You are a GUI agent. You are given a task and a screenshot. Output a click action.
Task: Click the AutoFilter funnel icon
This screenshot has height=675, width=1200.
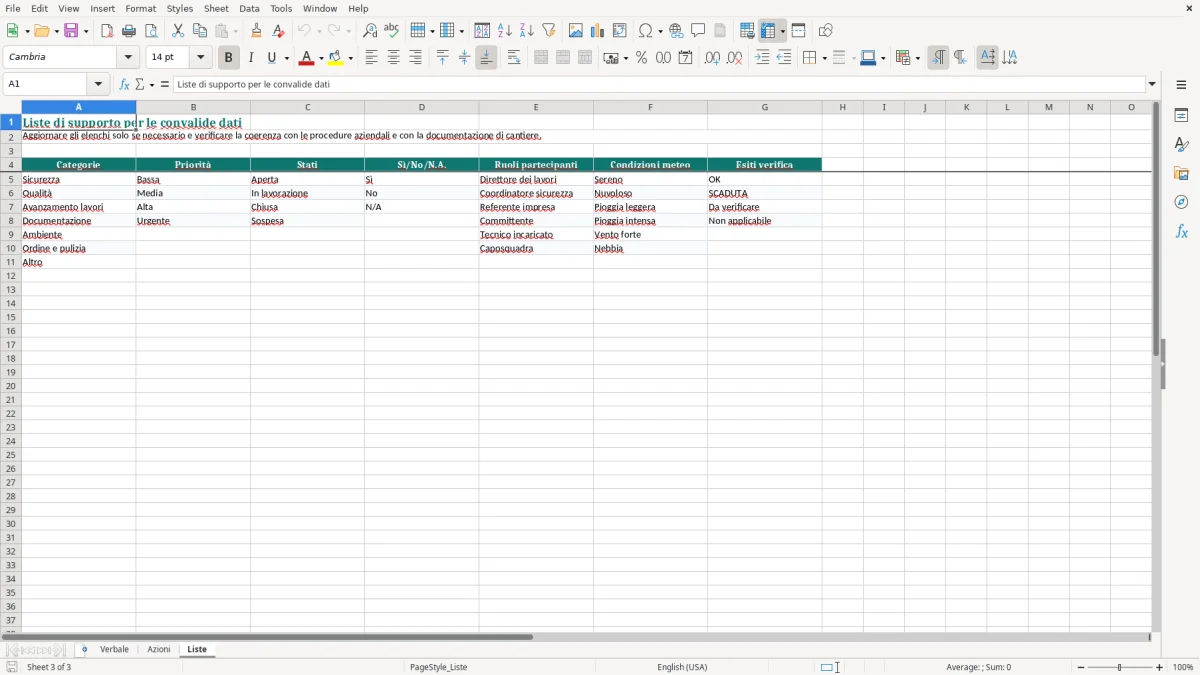tap(549, 31)
